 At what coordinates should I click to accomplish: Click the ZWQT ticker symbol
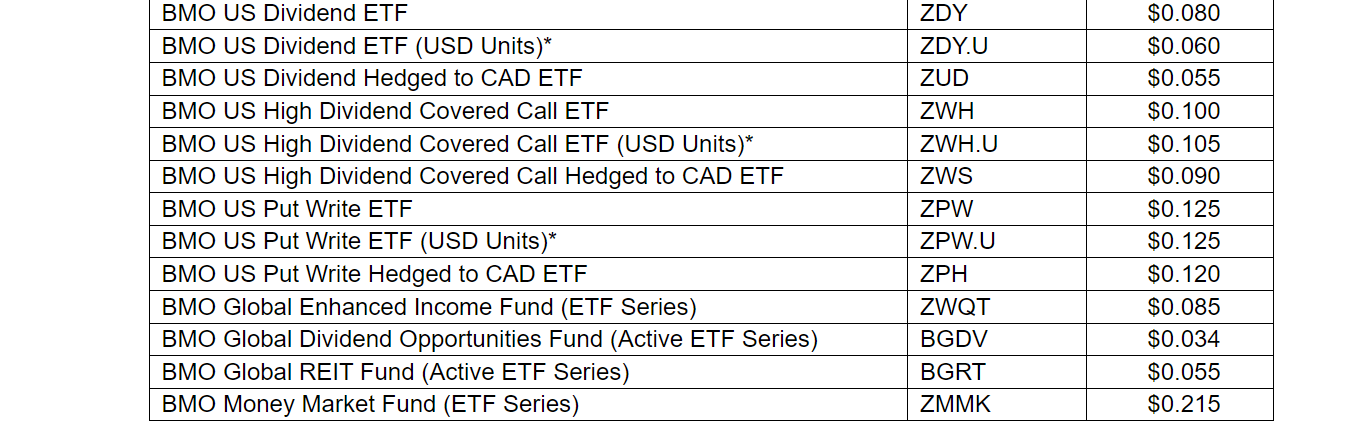(x=955, y=307)
